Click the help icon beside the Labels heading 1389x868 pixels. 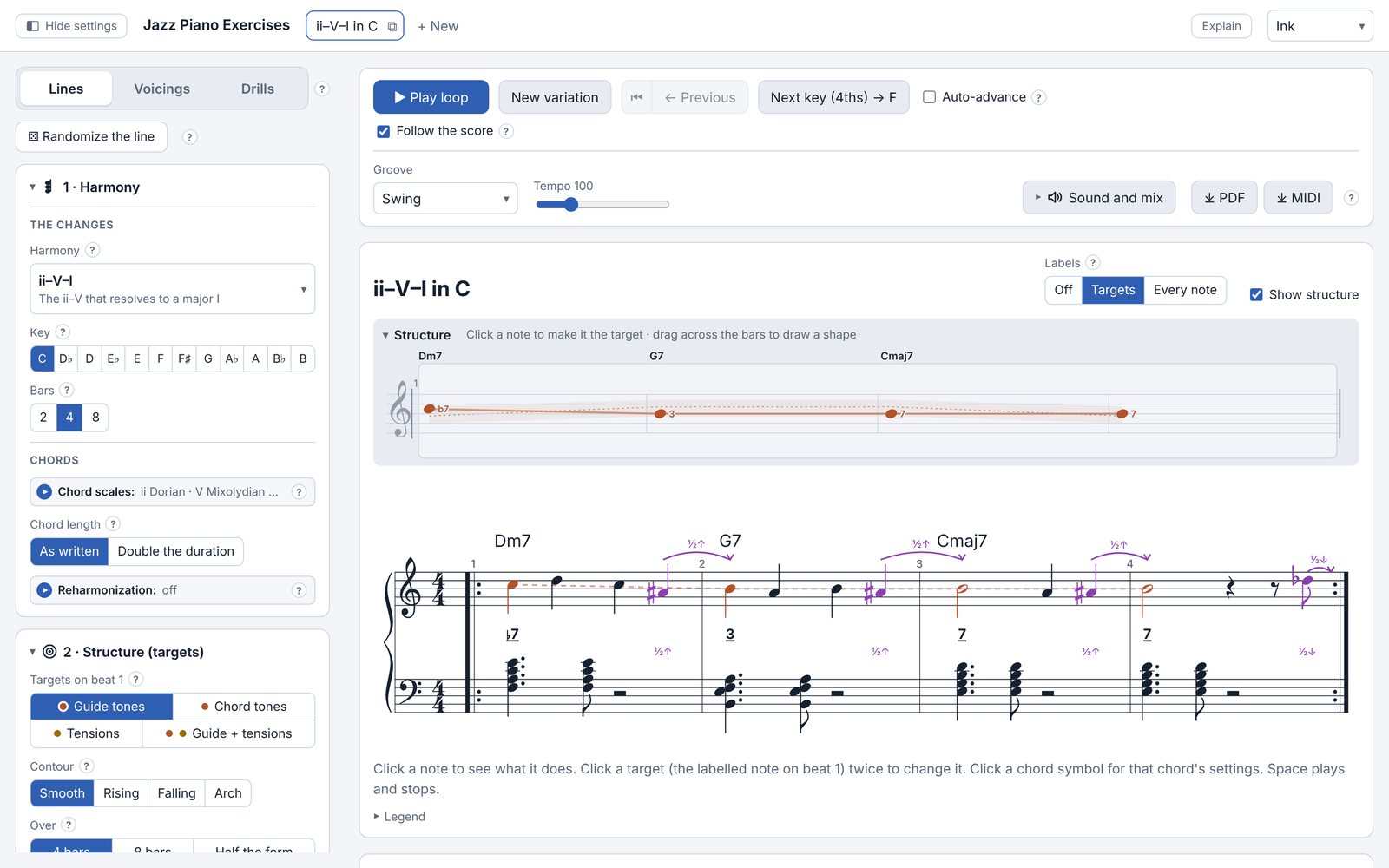(1093, 262)
